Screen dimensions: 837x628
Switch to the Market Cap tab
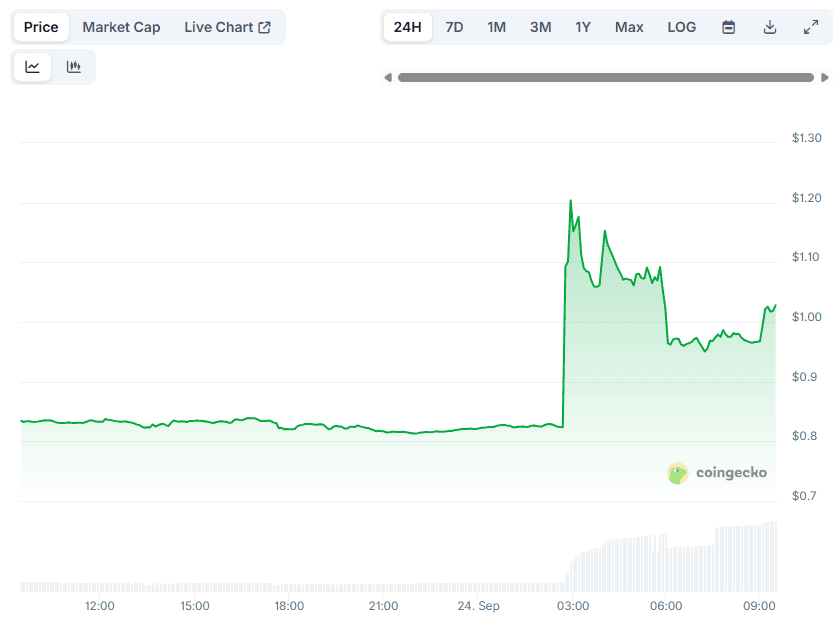tap(121, 27)
